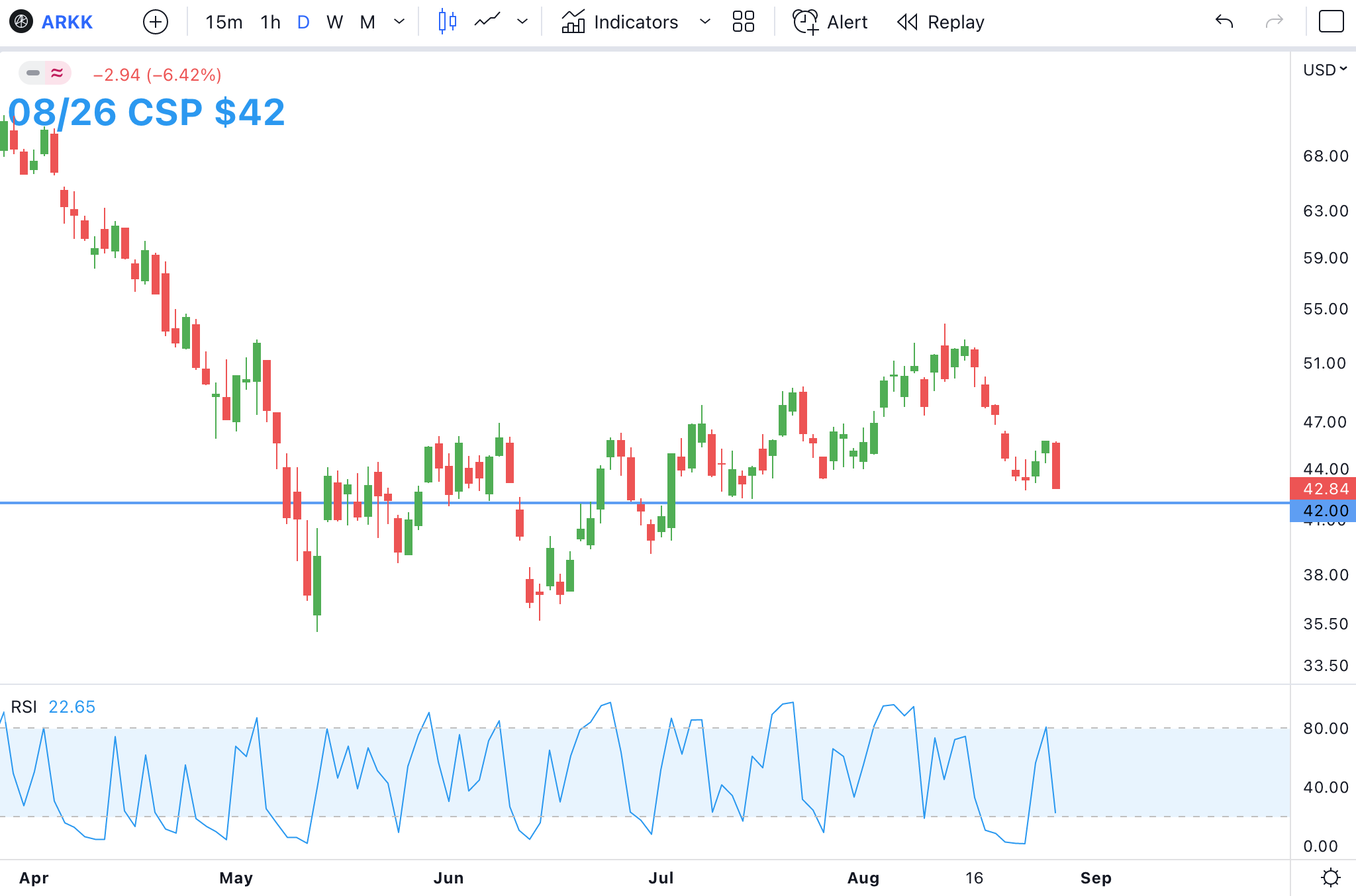Select the blue horizontal line at 42.00
The height and width of the screenshot is (896, 1356).
[x=645, y=503]
